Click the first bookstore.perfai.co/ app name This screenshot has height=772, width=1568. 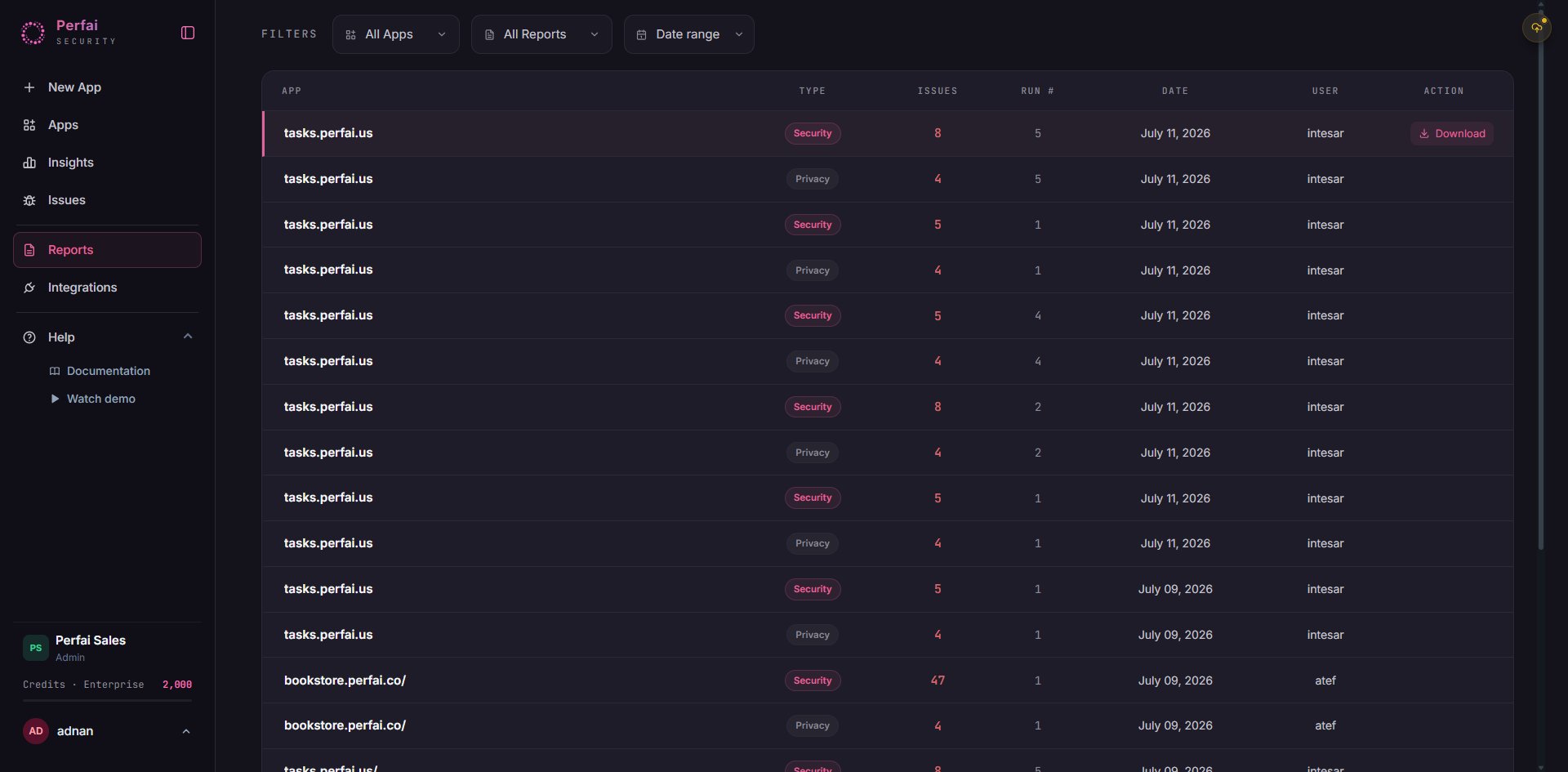(x=345, y=681)
